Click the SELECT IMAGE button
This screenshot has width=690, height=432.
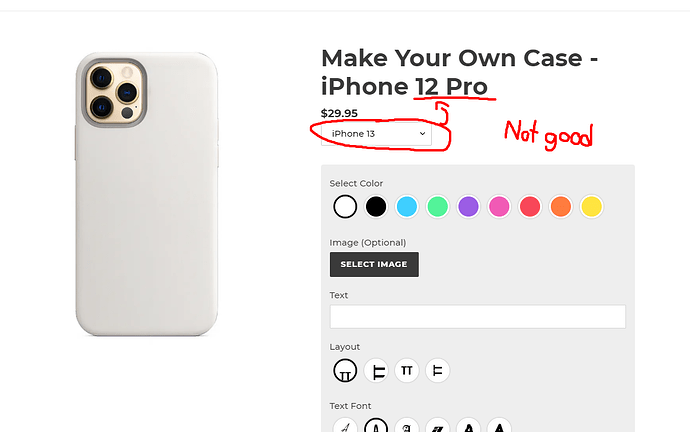tap(374, 264)
